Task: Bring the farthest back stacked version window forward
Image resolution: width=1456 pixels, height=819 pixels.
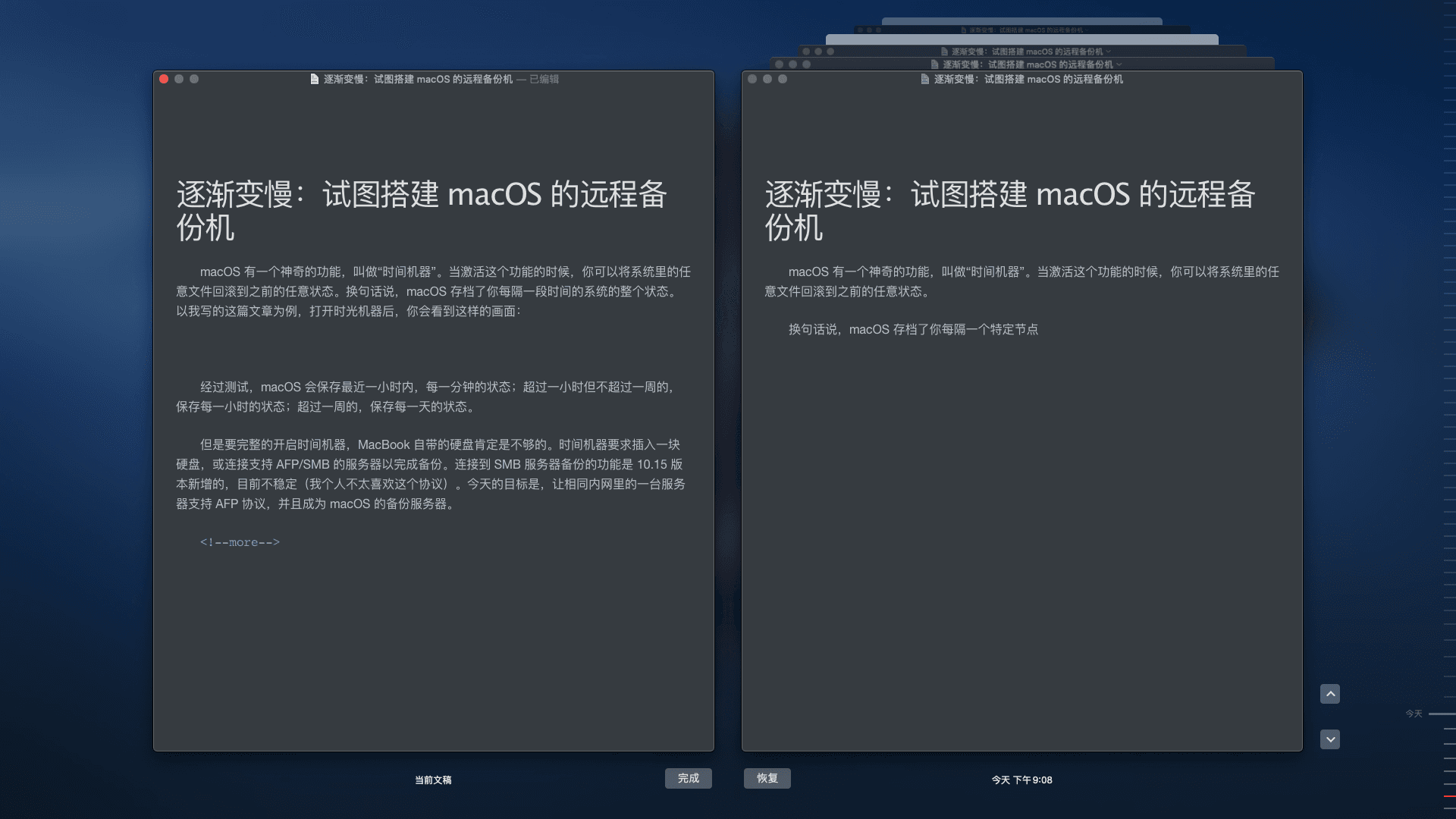Action: pyautogui.click(x=1021, y=22)
